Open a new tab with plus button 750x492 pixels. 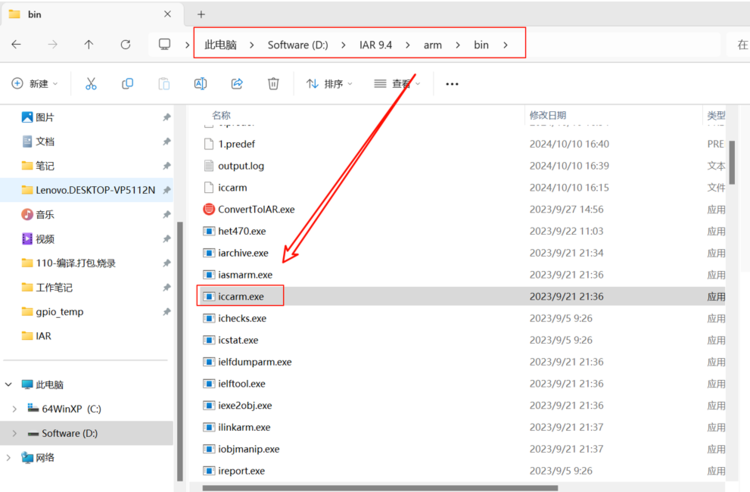pos(201,14)
